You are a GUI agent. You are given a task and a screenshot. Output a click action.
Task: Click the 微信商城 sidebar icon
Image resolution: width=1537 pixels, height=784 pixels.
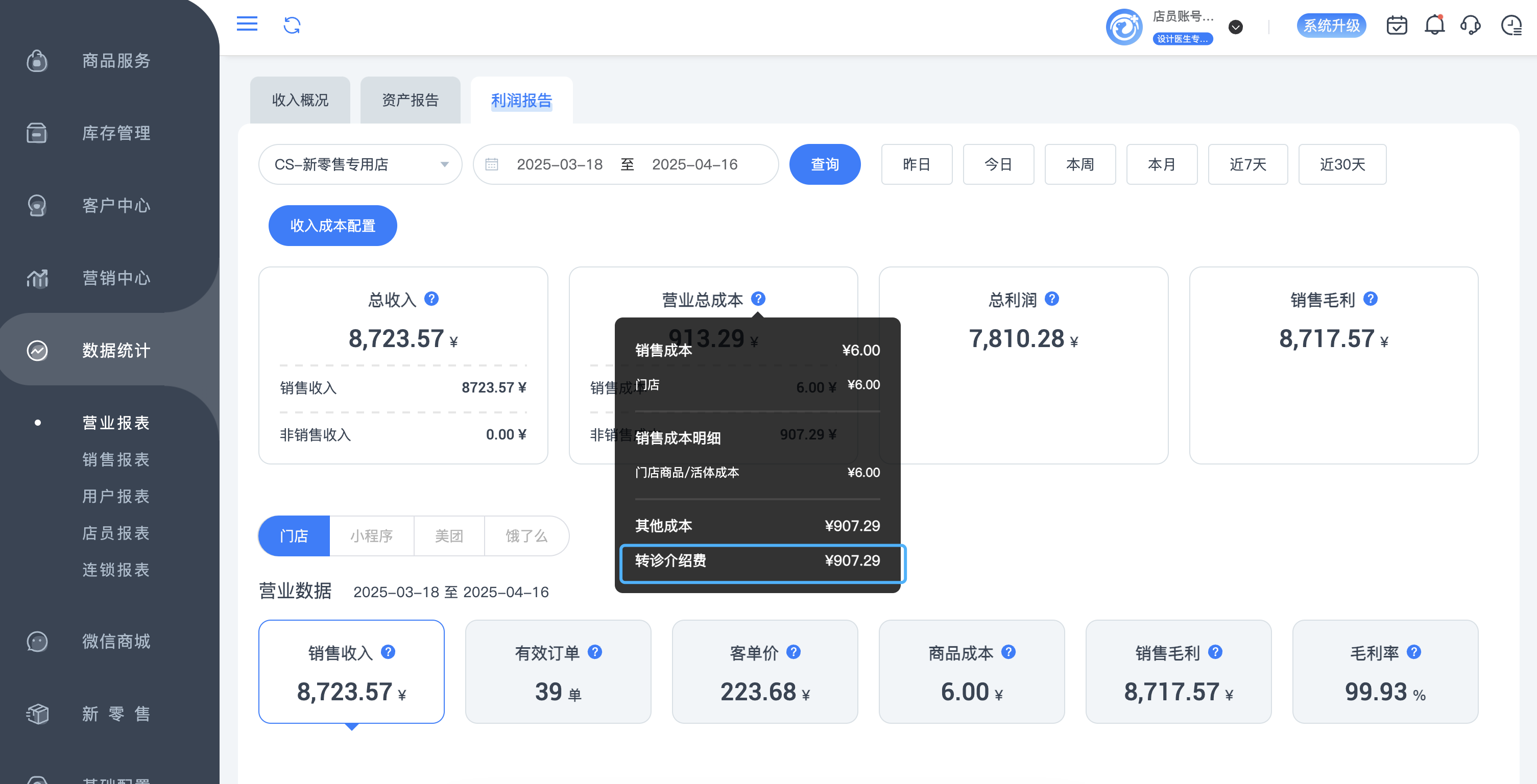(37, 642)
